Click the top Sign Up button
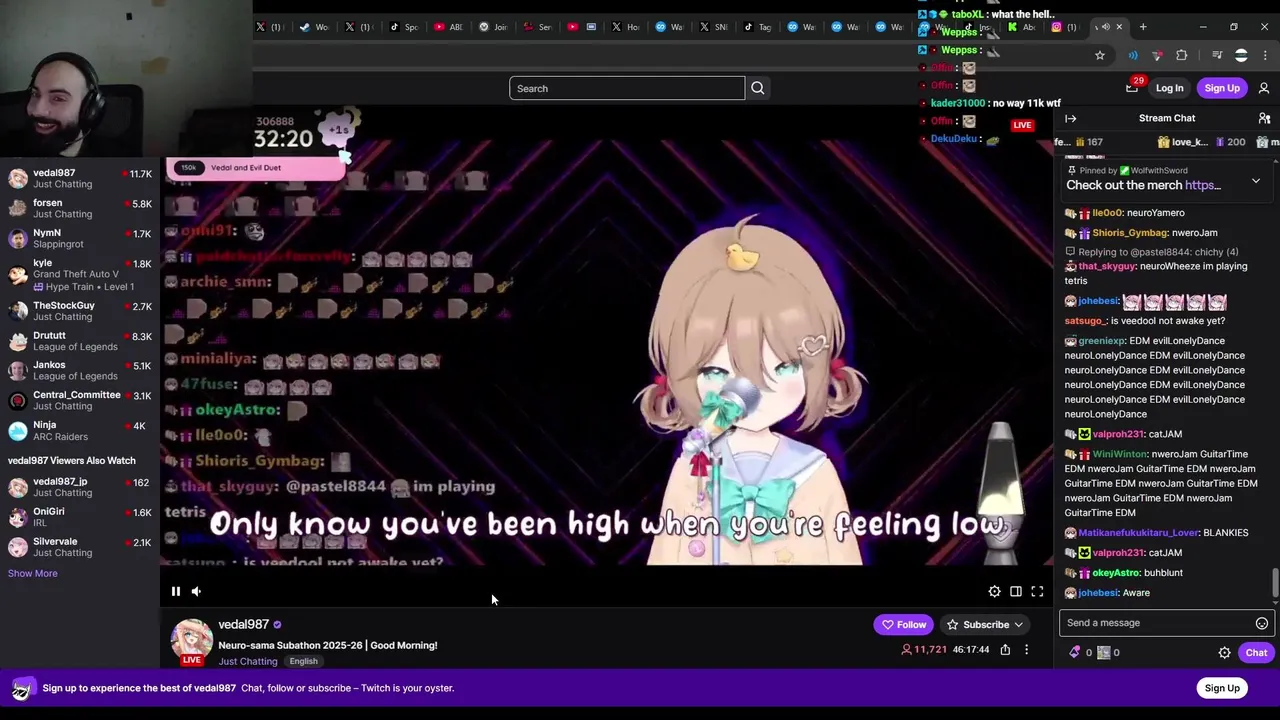Viewport: 1280px width, 720px height. (x=1222, y=88)
